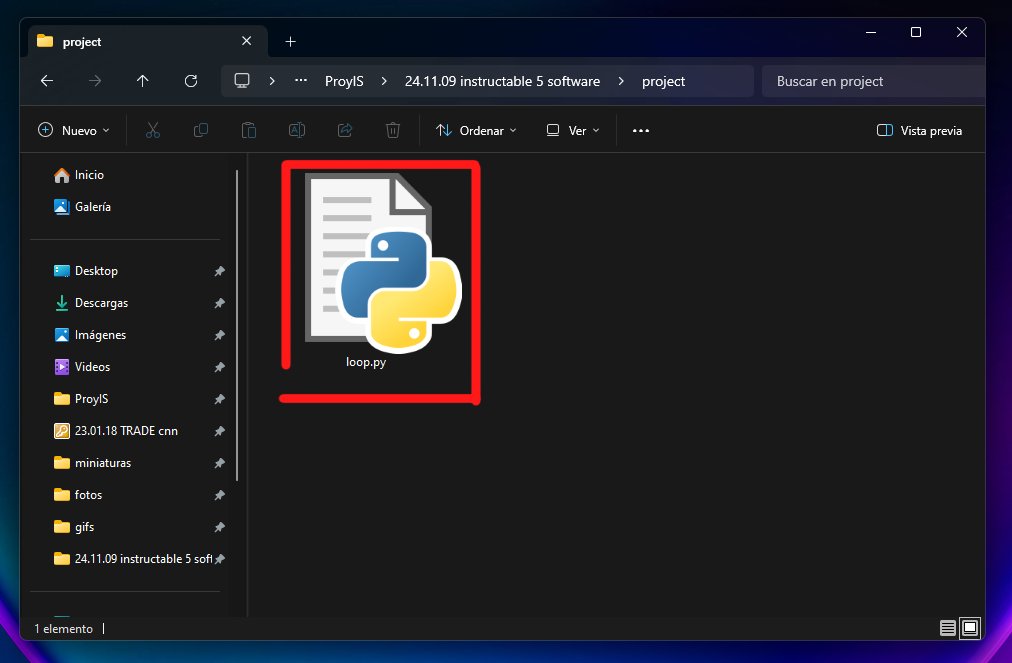Open the Nuevo dropdown menu
1012x663 pixels.
pyautogui.click(x=74, y=130)
